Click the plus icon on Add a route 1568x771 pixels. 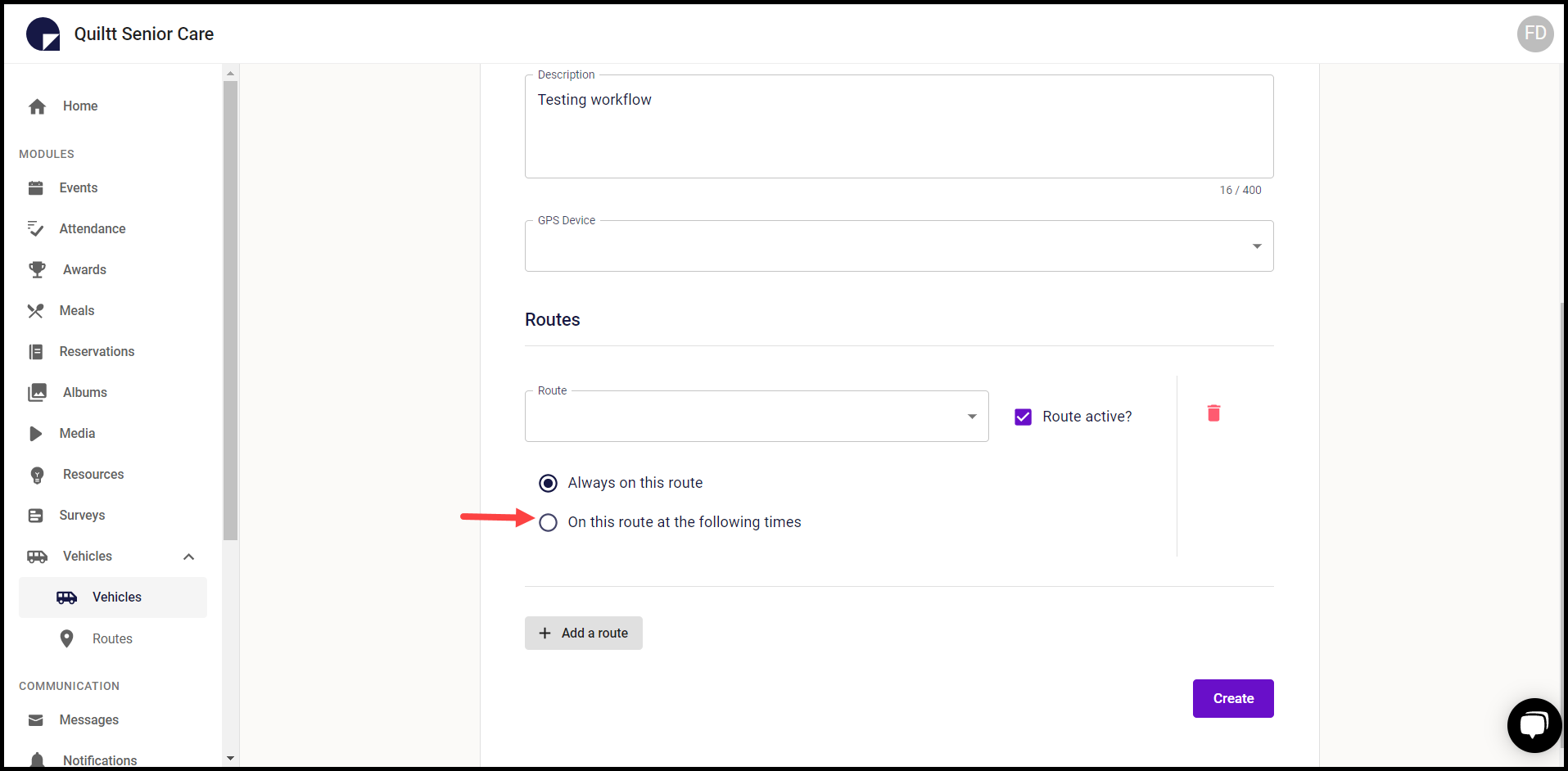tap(545, 633)
